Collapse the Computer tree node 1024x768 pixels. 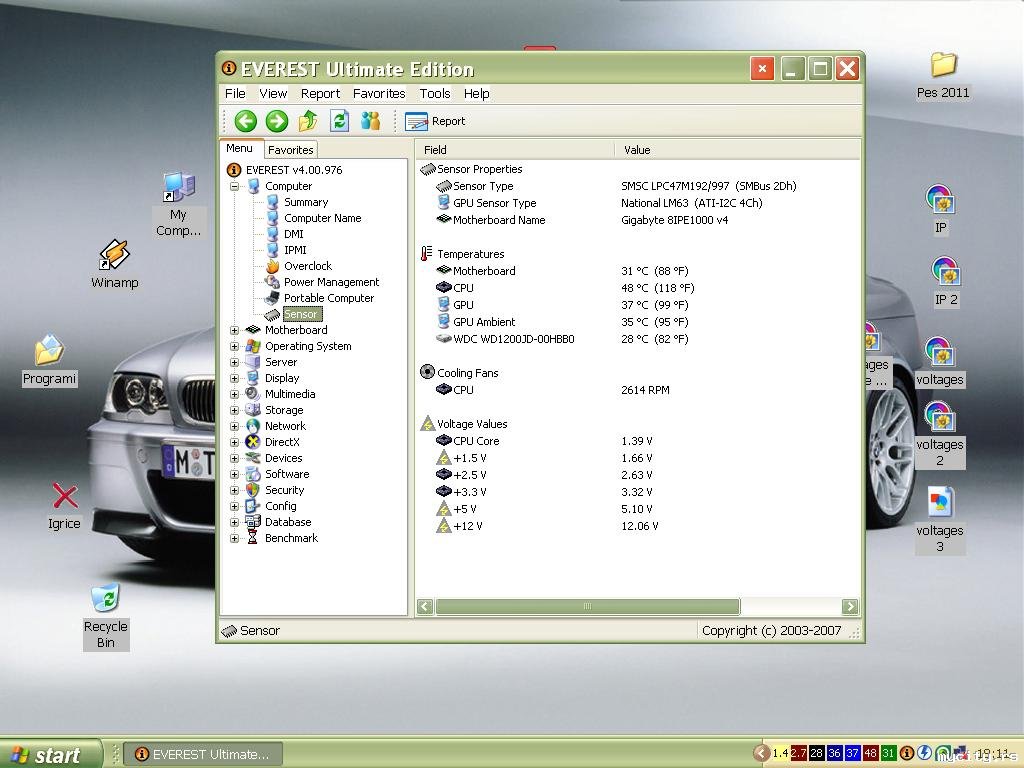pyautogui.click(x=235, y=186)
